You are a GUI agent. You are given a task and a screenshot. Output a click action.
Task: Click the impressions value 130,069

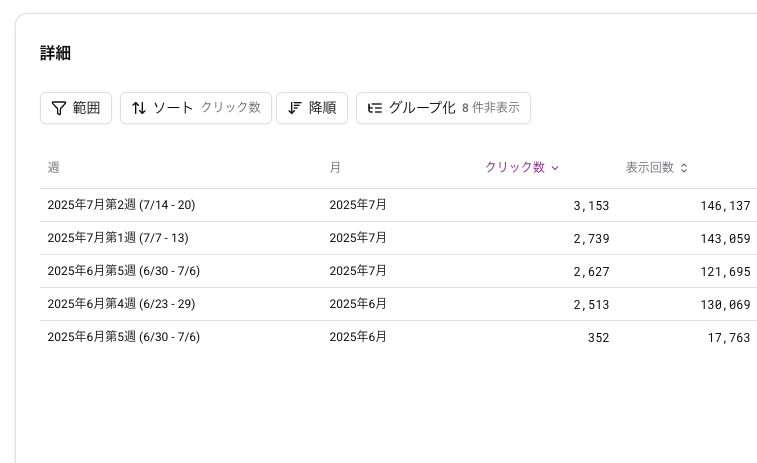click(725, 305)
